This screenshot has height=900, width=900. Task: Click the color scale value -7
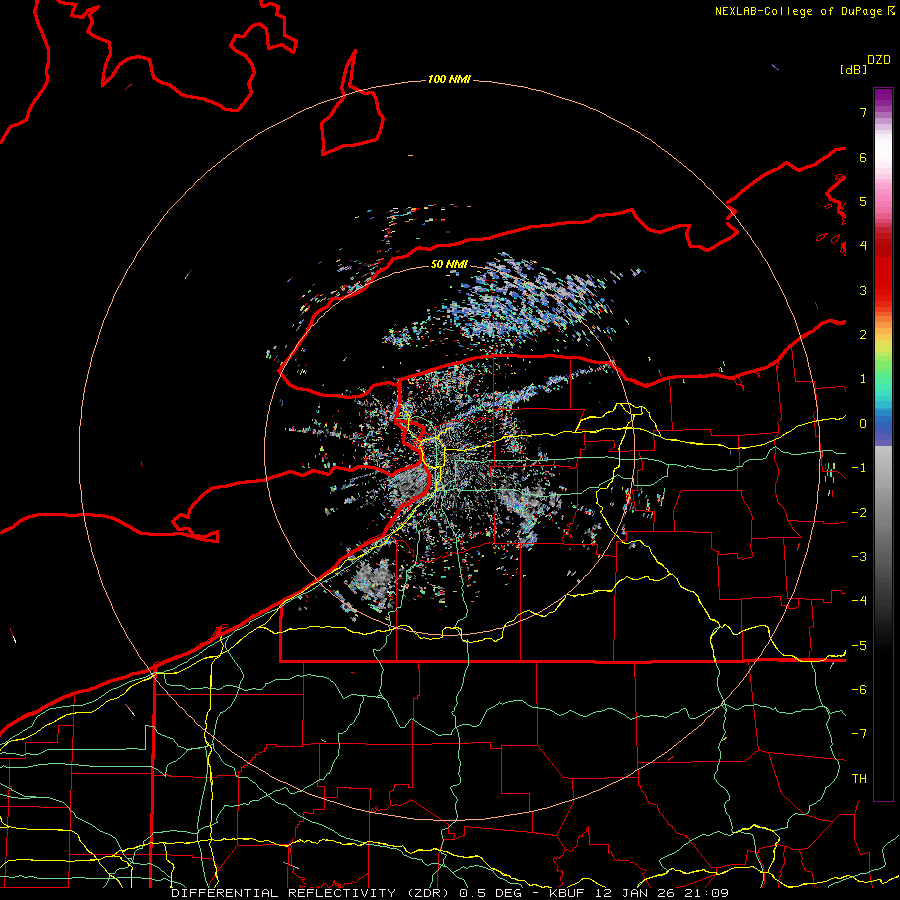859,734
